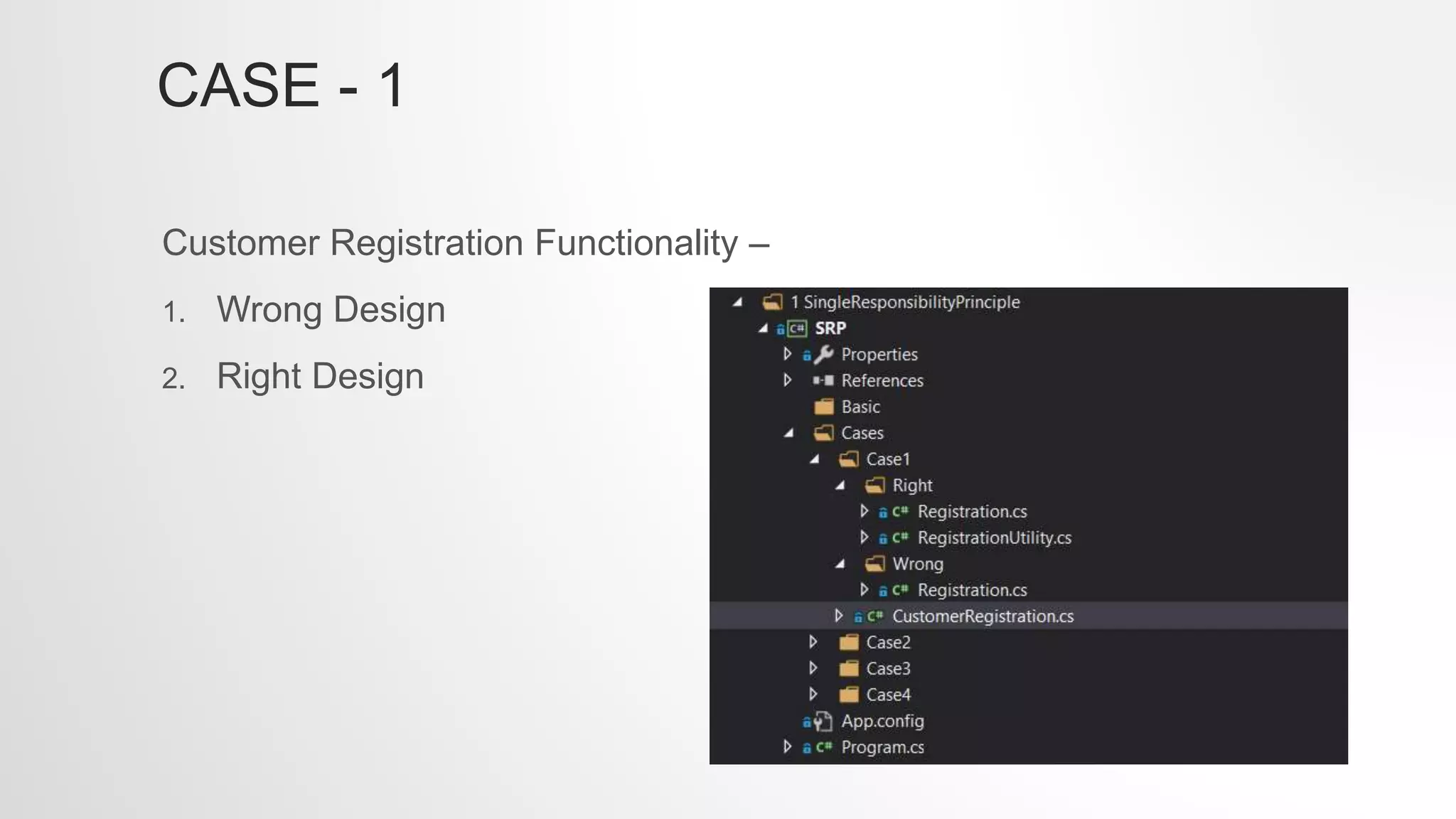Viewport: 1456px width, 819px height.
Task: Click the Basic folder icon
Action: [823, 407]
